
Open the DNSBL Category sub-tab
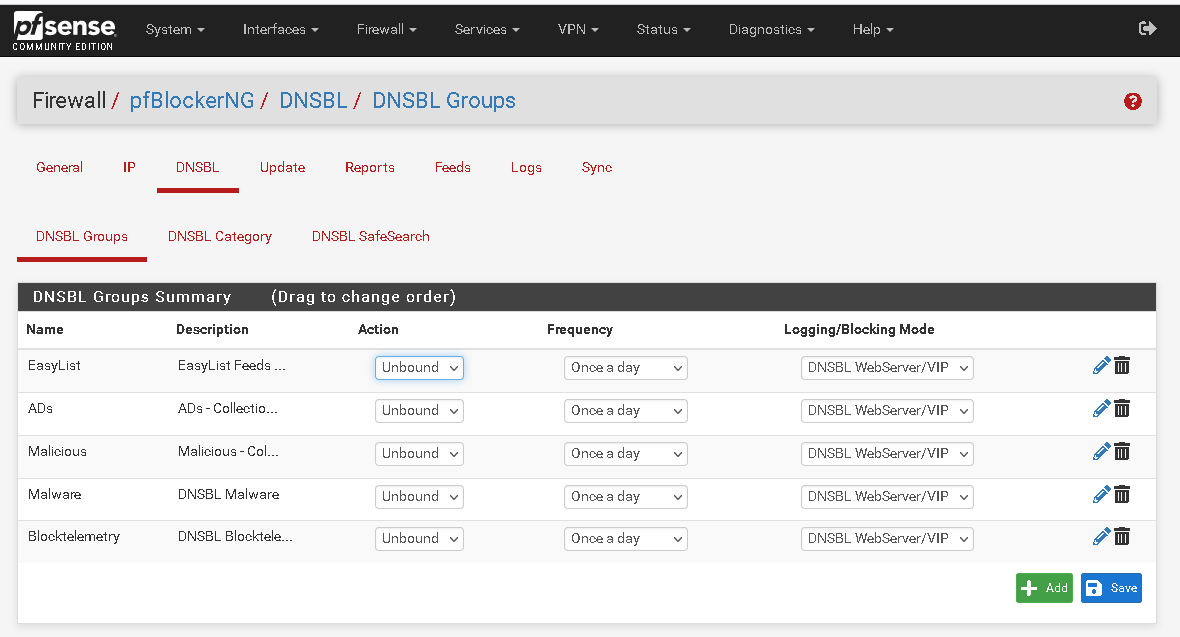tap(220, 236)
